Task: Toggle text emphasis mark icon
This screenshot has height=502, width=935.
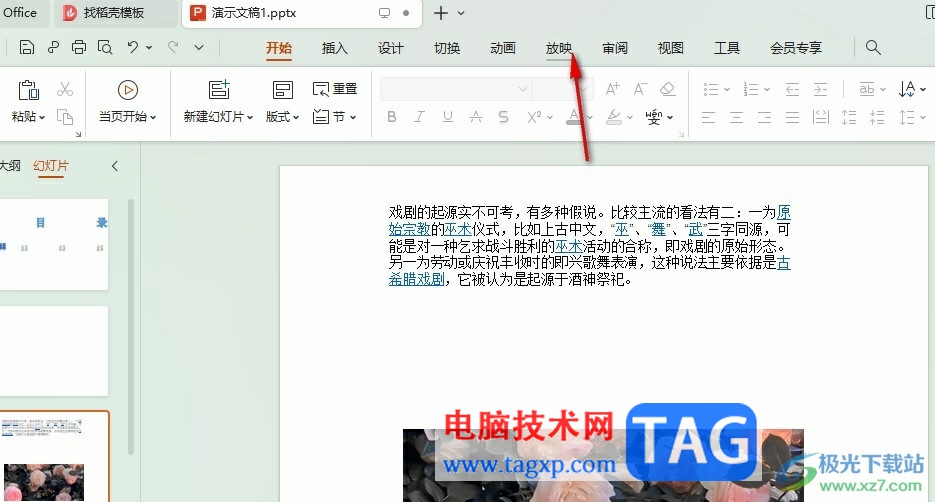Action: click(475, 117)
